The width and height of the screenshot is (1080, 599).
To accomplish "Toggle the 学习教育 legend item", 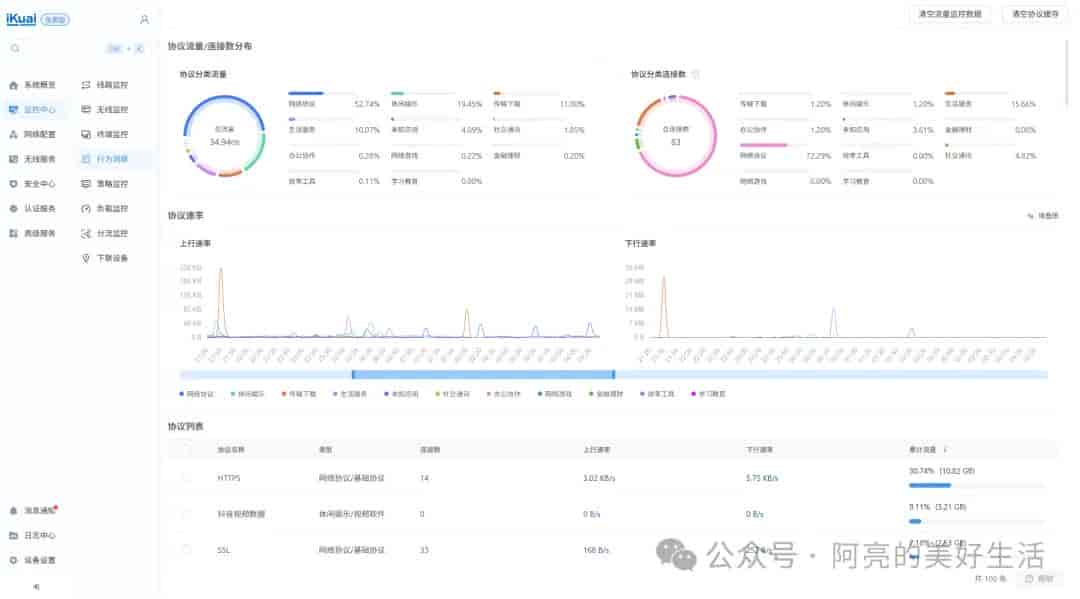I will pyautogui.click(x=709, y=394).
